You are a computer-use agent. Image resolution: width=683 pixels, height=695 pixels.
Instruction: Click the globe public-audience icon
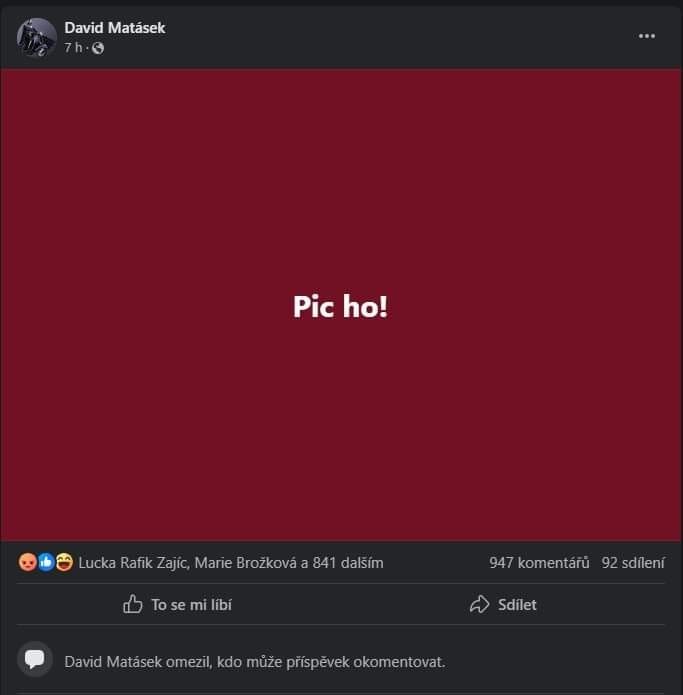(x=98, y=48)
